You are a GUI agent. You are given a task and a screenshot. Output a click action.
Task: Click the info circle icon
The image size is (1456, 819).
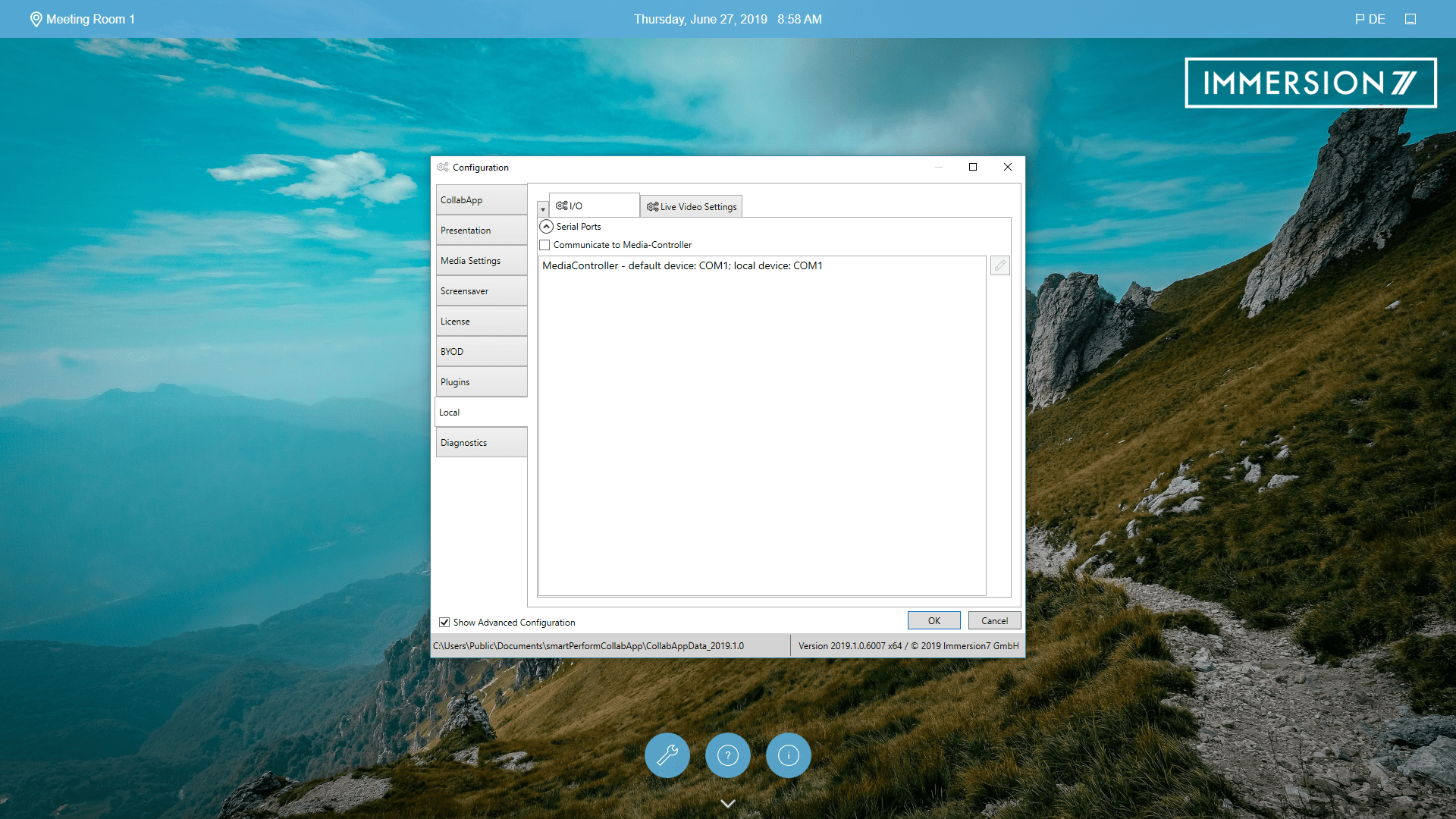(x=788, y=755)
